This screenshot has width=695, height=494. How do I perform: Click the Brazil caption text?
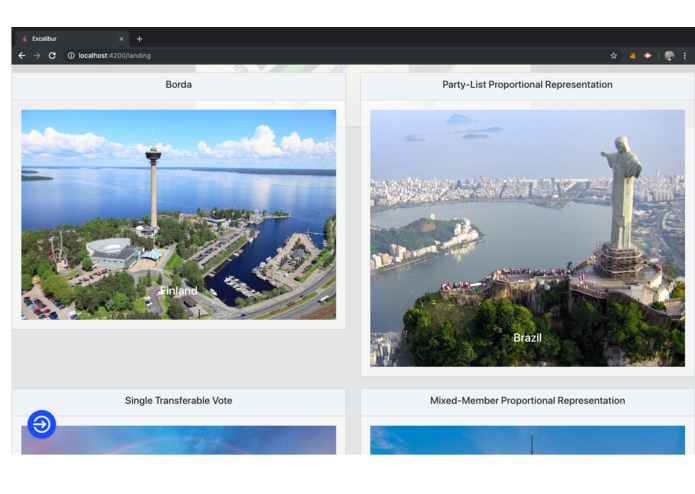(x=527, y=338)
